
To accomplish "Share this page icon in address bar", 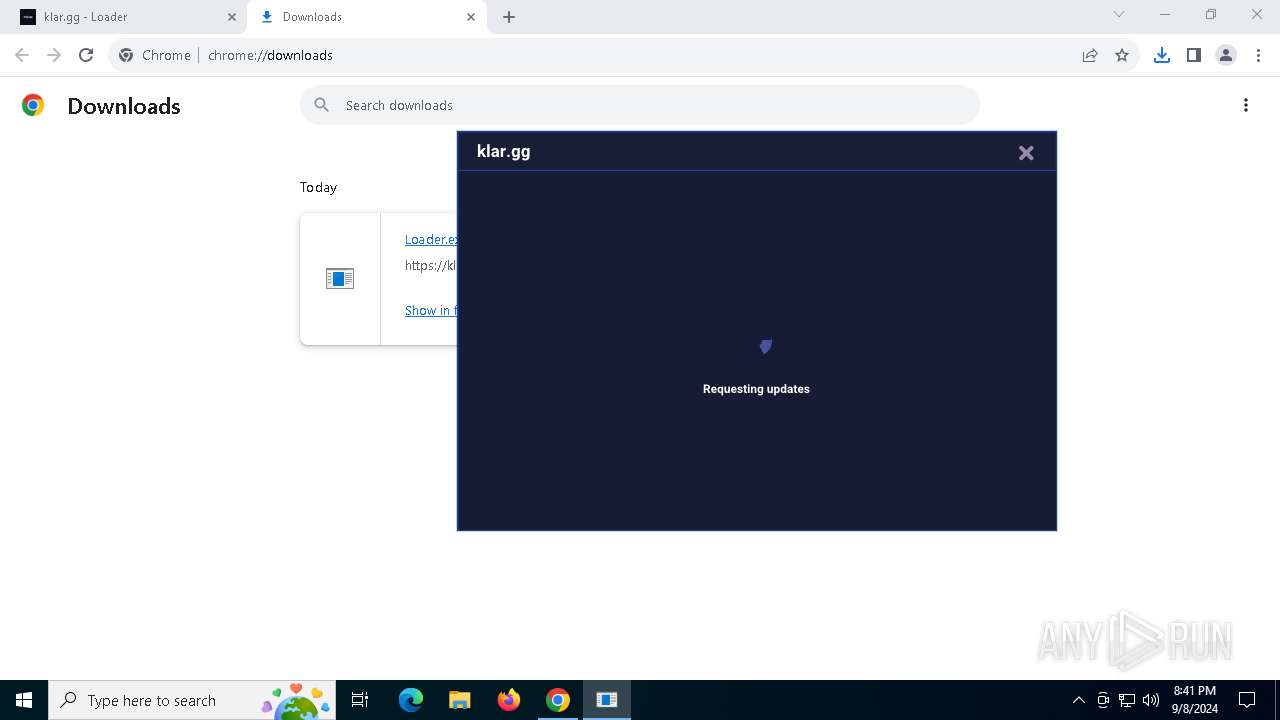I will pyautogui.click(x=1090, y=55).
